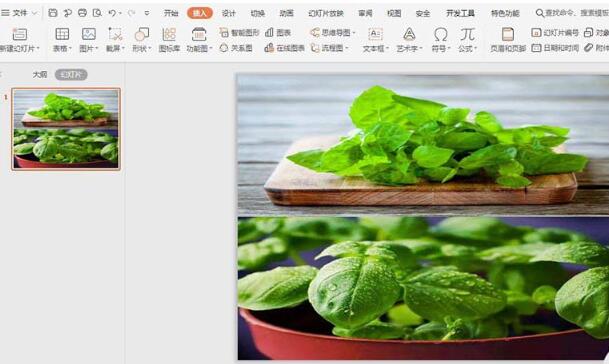Viewport: 609px width, 364px height.
Task: Select the 幻灯片 slides panel tab
Action: coord(71,74)
